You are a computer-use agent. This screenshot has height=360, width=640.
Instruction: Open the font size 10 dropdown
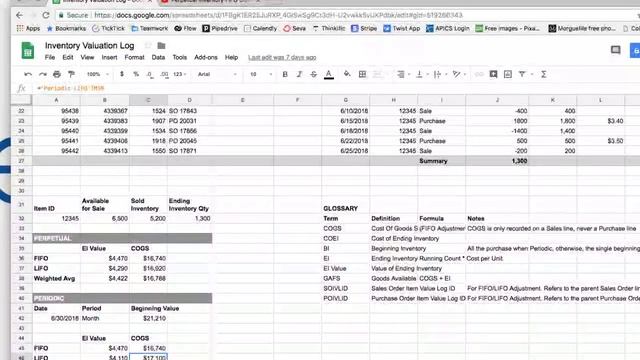pos(261,74)
